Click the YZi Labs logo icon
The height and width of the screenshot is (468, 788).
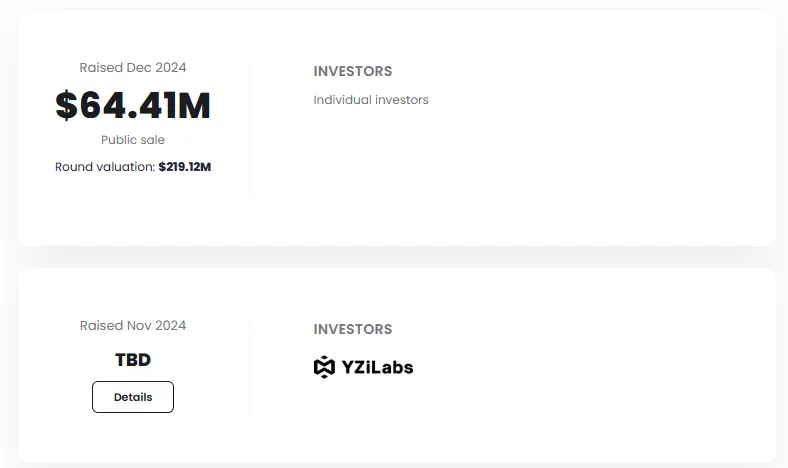point(324,367)
